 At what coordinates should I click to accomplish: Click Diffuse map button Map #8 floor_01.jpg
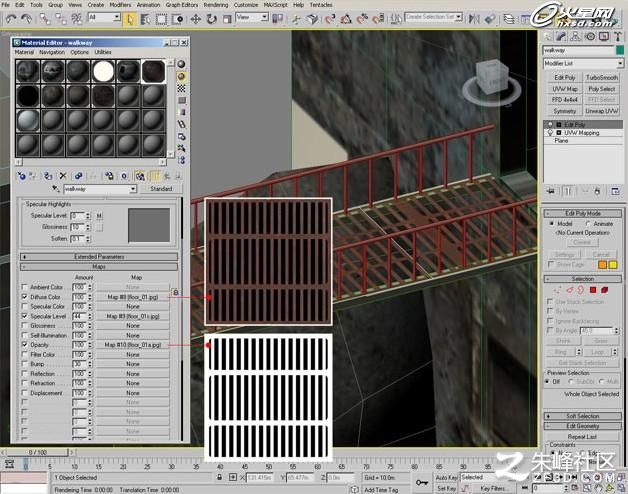click(133, 297)
